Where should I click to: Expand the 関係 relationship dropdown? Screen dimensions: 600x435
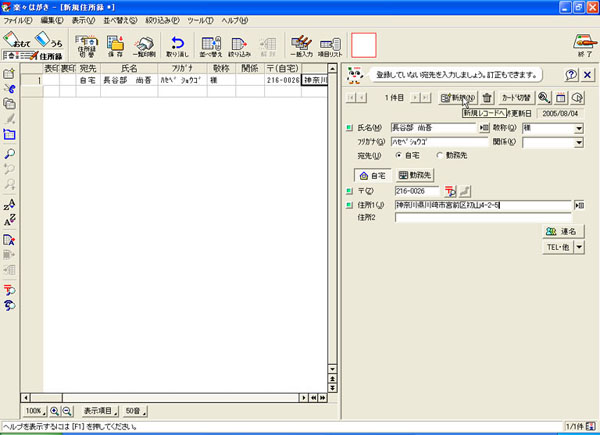click(x=579, y=142)
